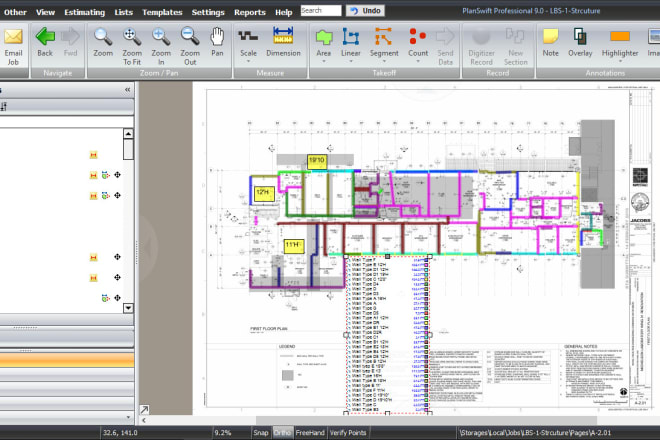Click the "GENERAL NOTES" heading on drawing

pos(580,346)
